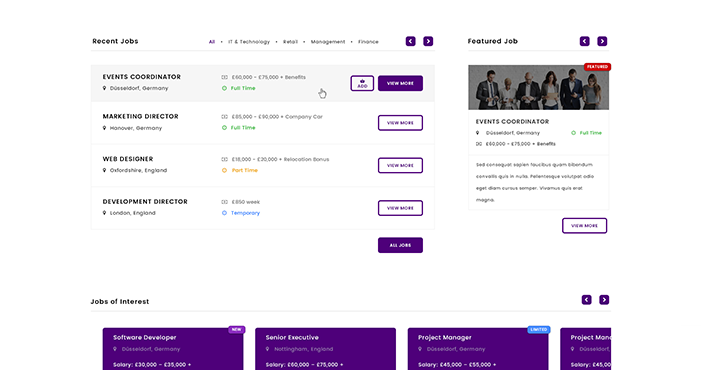The height and width of the screenshot is (370, 701).
Task: Open Web Designer job title
Action: pos(128,159)
